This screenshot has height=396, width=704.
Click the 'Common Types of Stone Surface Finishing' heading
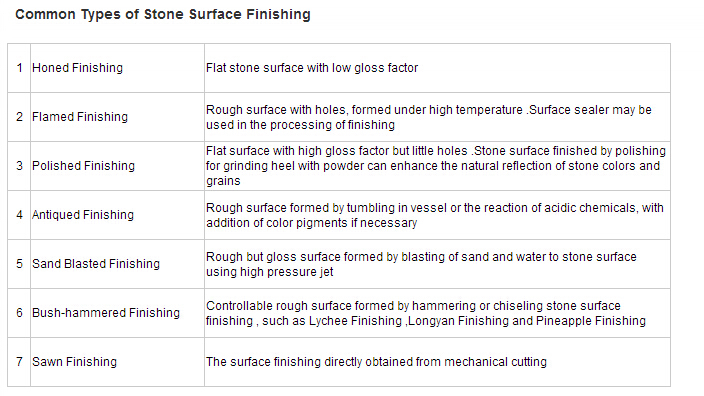pyautogui.click(x=163, y=14)
